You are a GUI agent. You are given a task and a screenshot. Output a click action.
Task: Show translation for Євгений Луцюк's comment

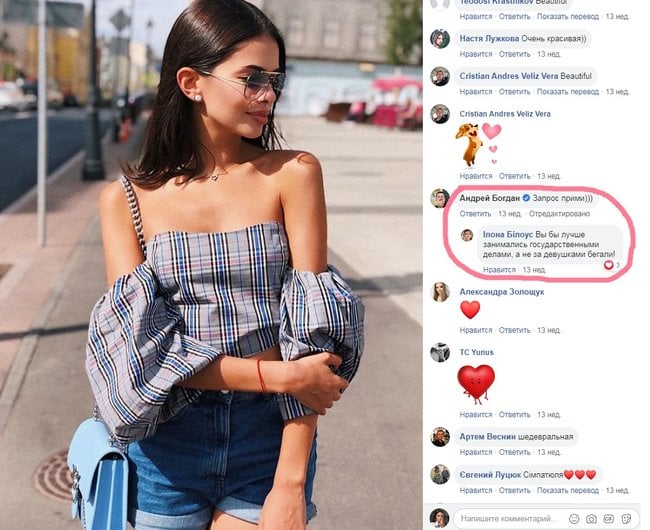pyautogui.click(x=568, y=490)
